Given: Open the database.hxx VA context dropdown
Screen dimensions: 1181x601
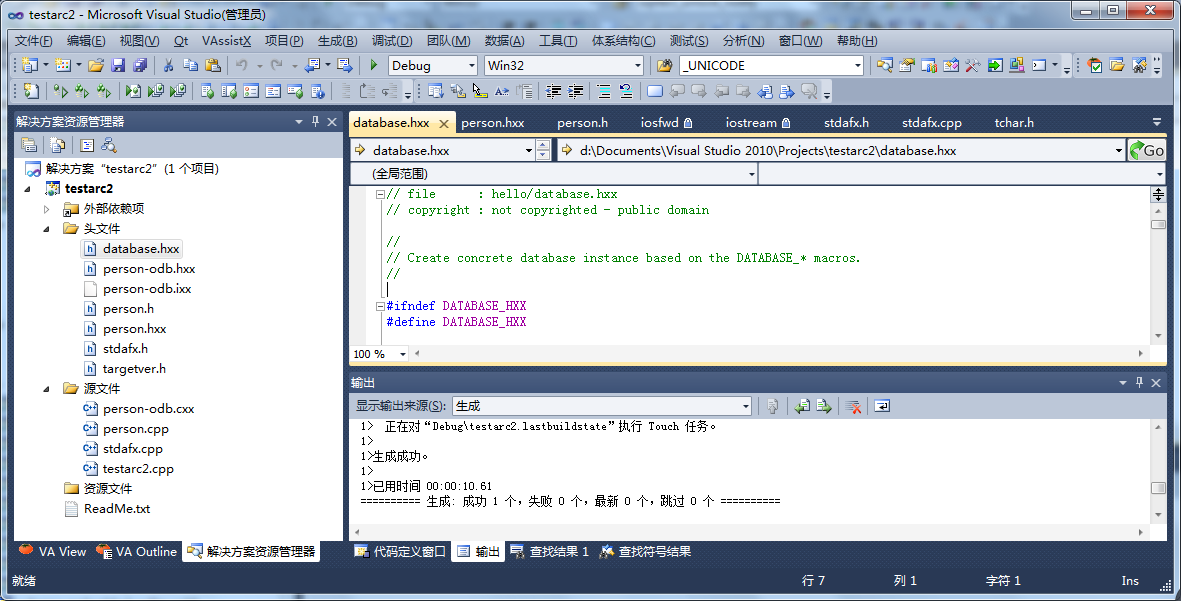Looking at the screenshot, I should tap(529, 151).
